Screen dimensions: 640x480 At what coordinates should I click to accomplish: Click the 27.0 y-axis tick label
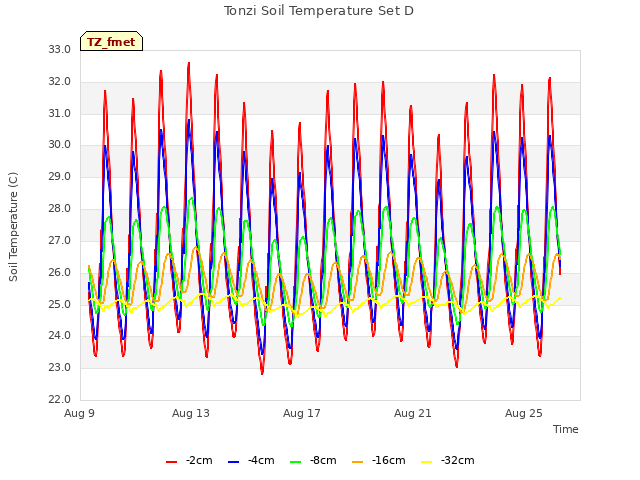(x=60, y=240)
